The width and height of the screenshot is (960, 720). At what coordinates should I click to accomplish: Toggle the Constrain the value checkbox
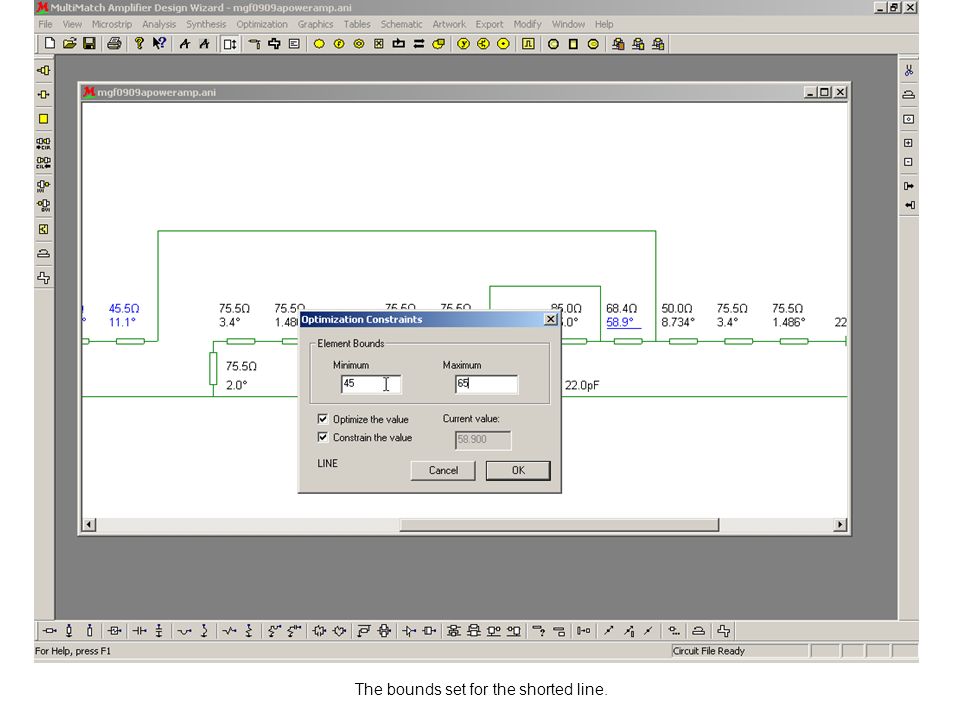(323, 437)
